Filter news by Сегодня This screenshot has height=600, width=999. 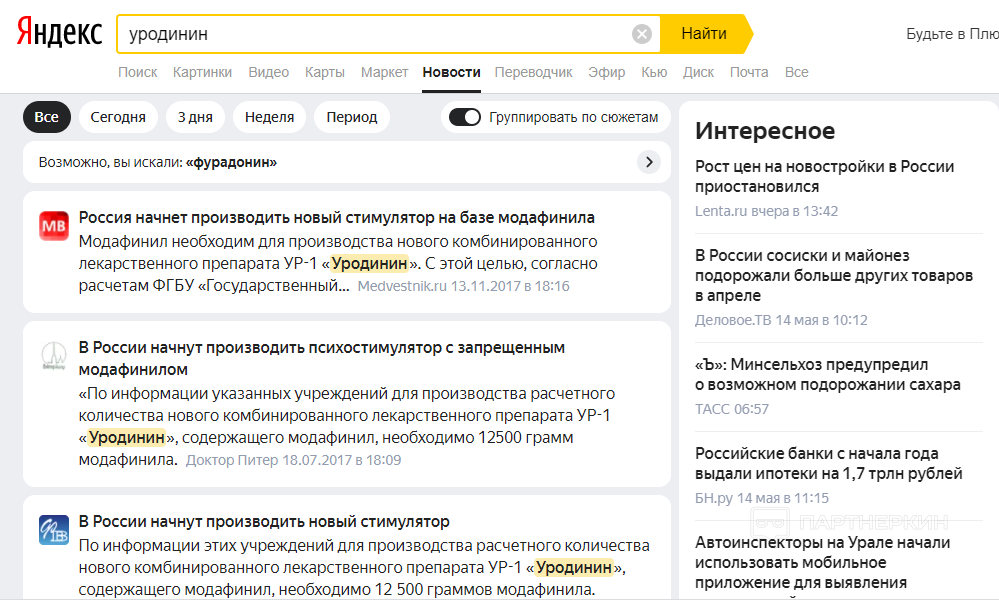coord(118,117)
